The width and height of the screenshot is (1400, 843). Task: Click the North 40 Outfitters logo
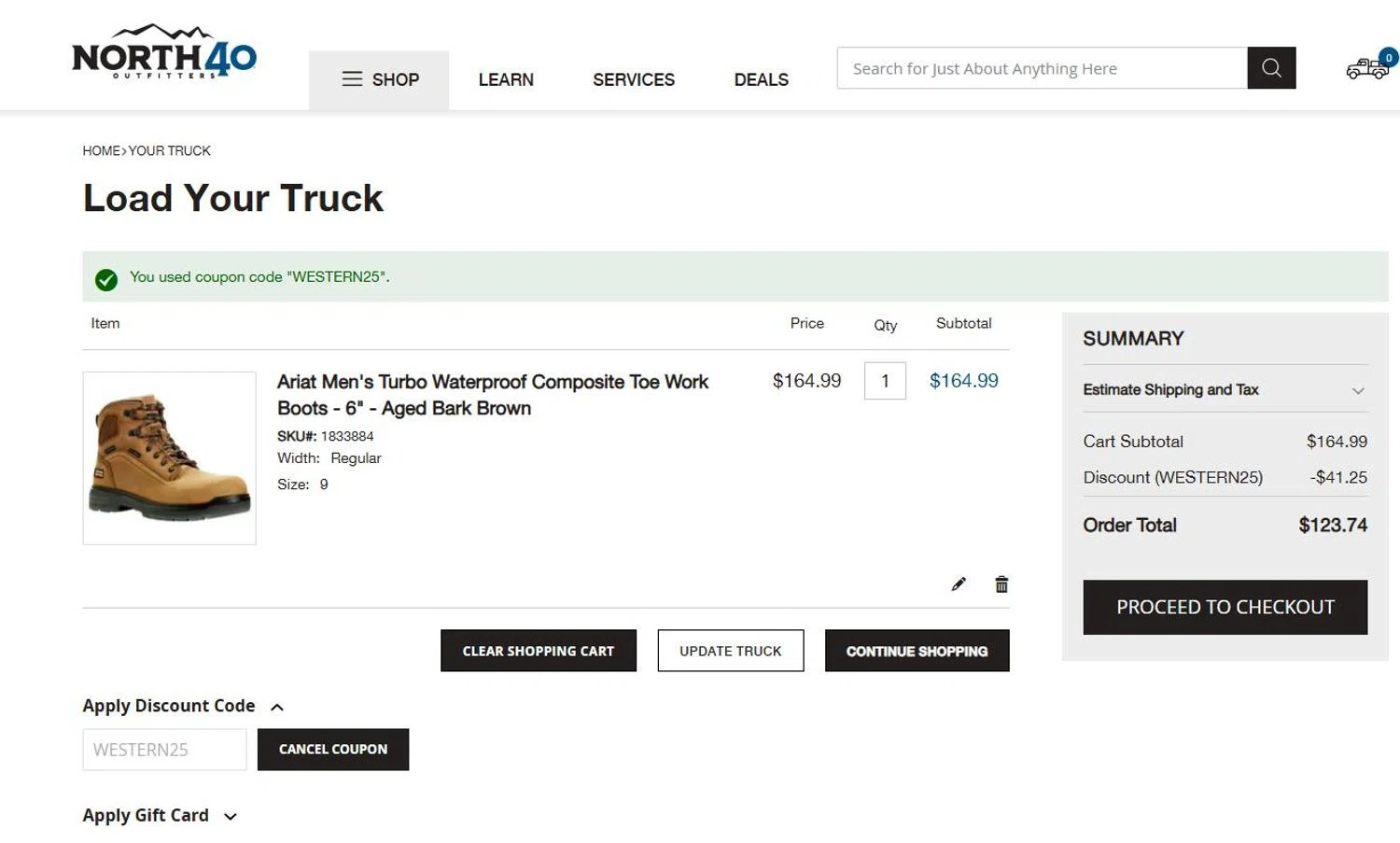pos(164,52)
